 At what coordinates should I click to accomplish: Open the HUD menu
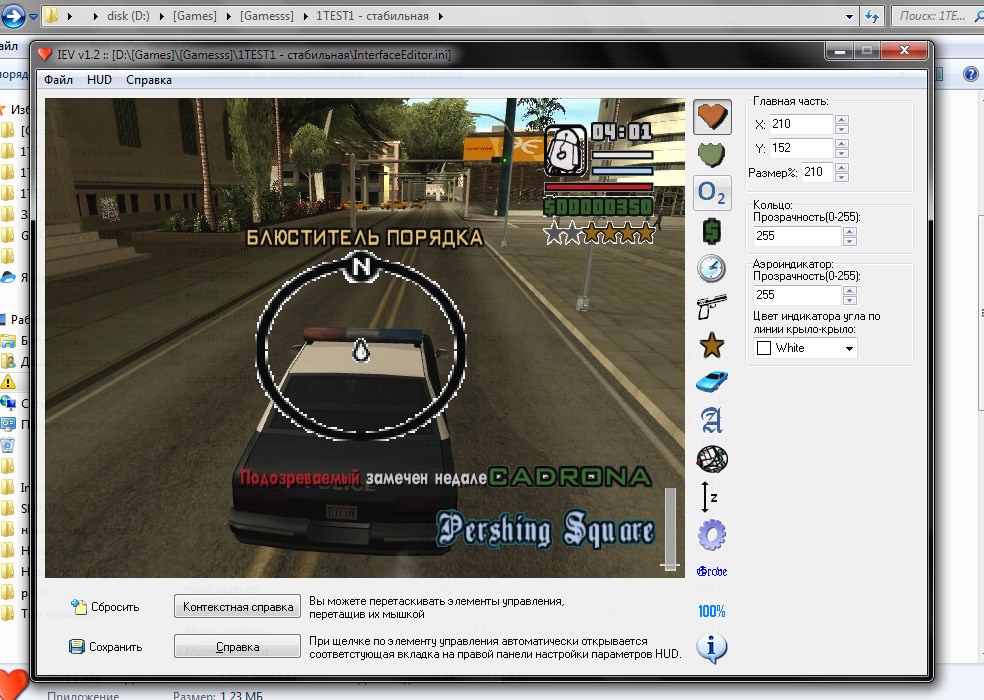click(x=99, y=80)
